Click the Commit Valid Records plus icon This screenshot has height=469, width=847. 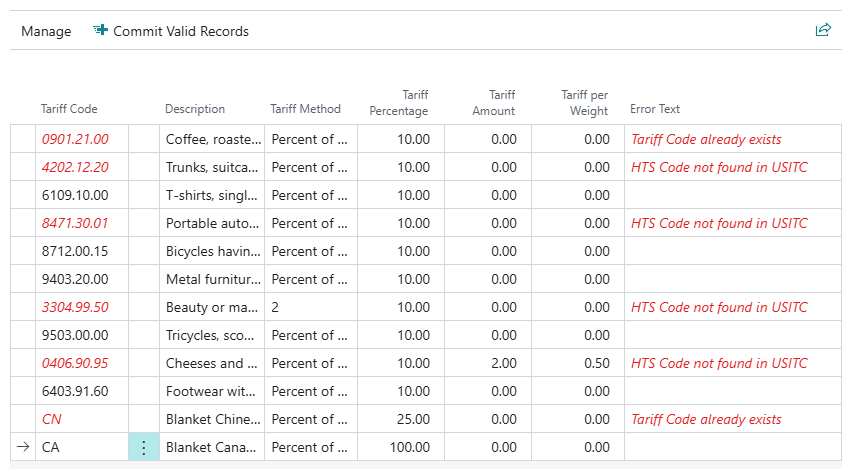(x=100, y=31)
